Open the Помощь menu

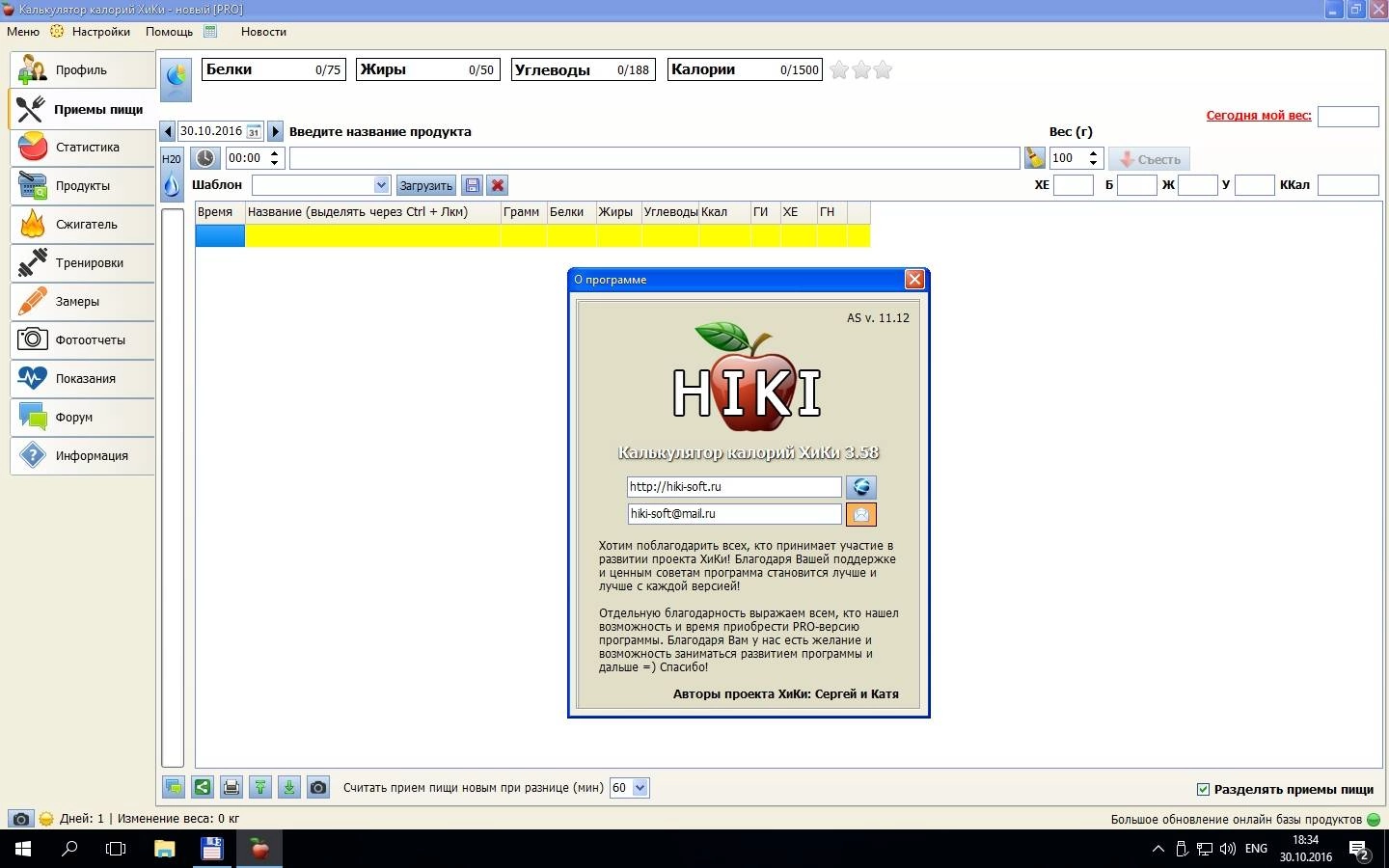pyautogui.click(x=169, y=32)
